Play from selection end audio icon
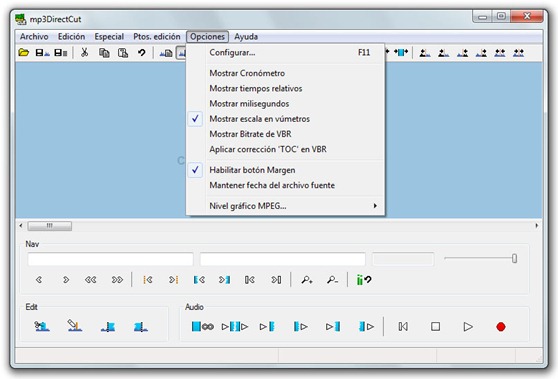Screen dimensions: 558x379 point(367,326)
